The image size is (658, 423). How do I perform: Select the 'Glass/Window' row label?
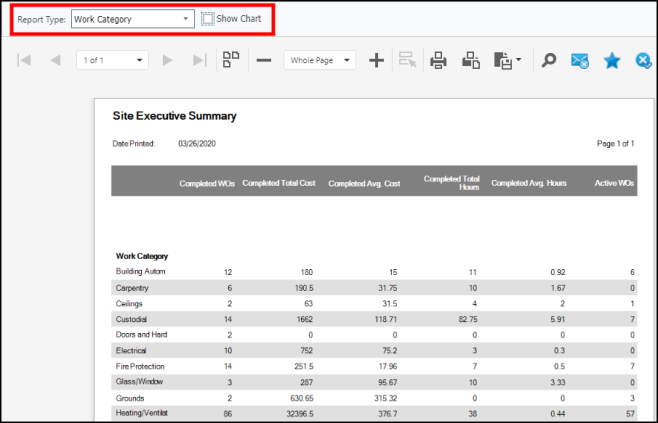pos(139,382)
